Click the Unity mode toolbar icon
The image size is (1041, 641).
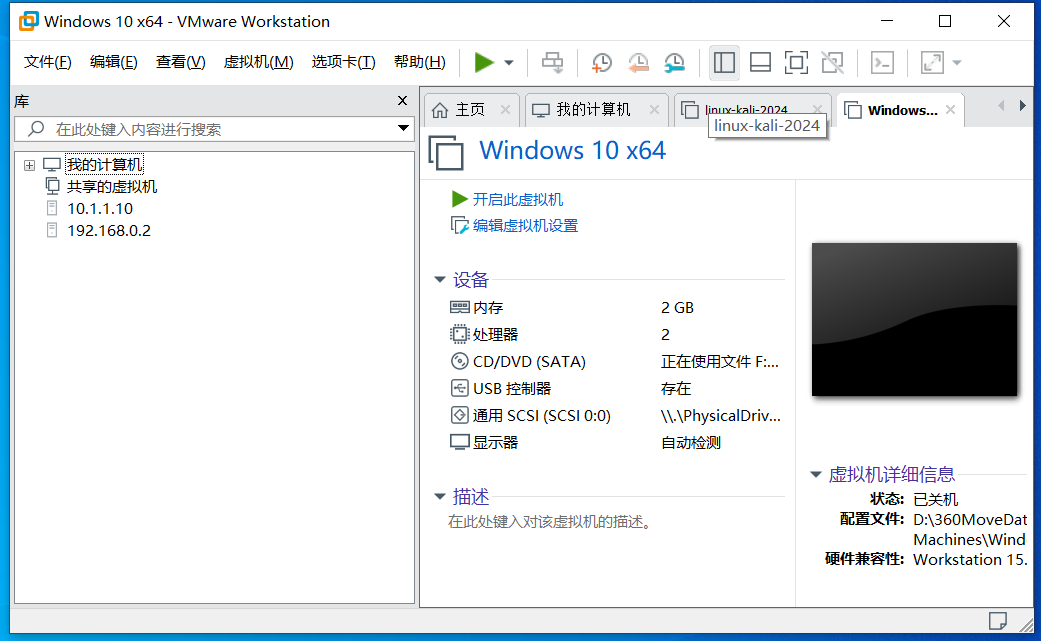coord(833,62)
